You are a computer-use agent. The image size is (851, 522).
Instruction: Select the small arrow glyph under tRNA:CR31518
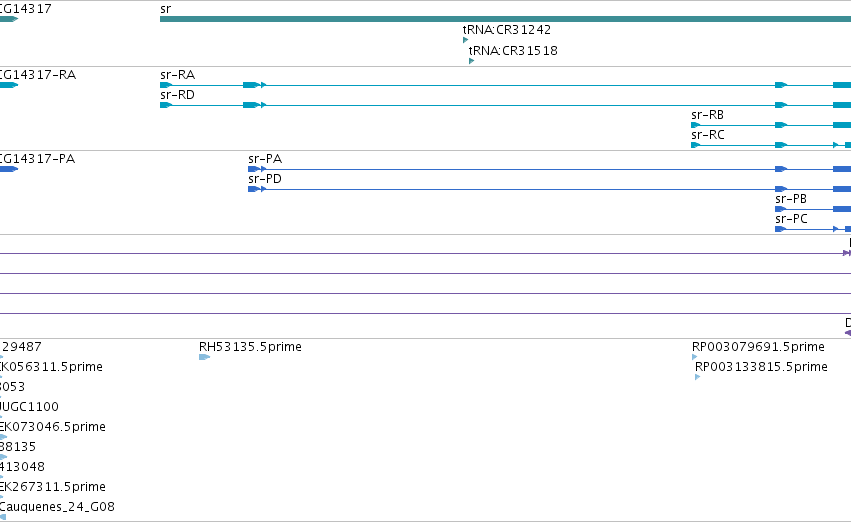tap(472, 61)
